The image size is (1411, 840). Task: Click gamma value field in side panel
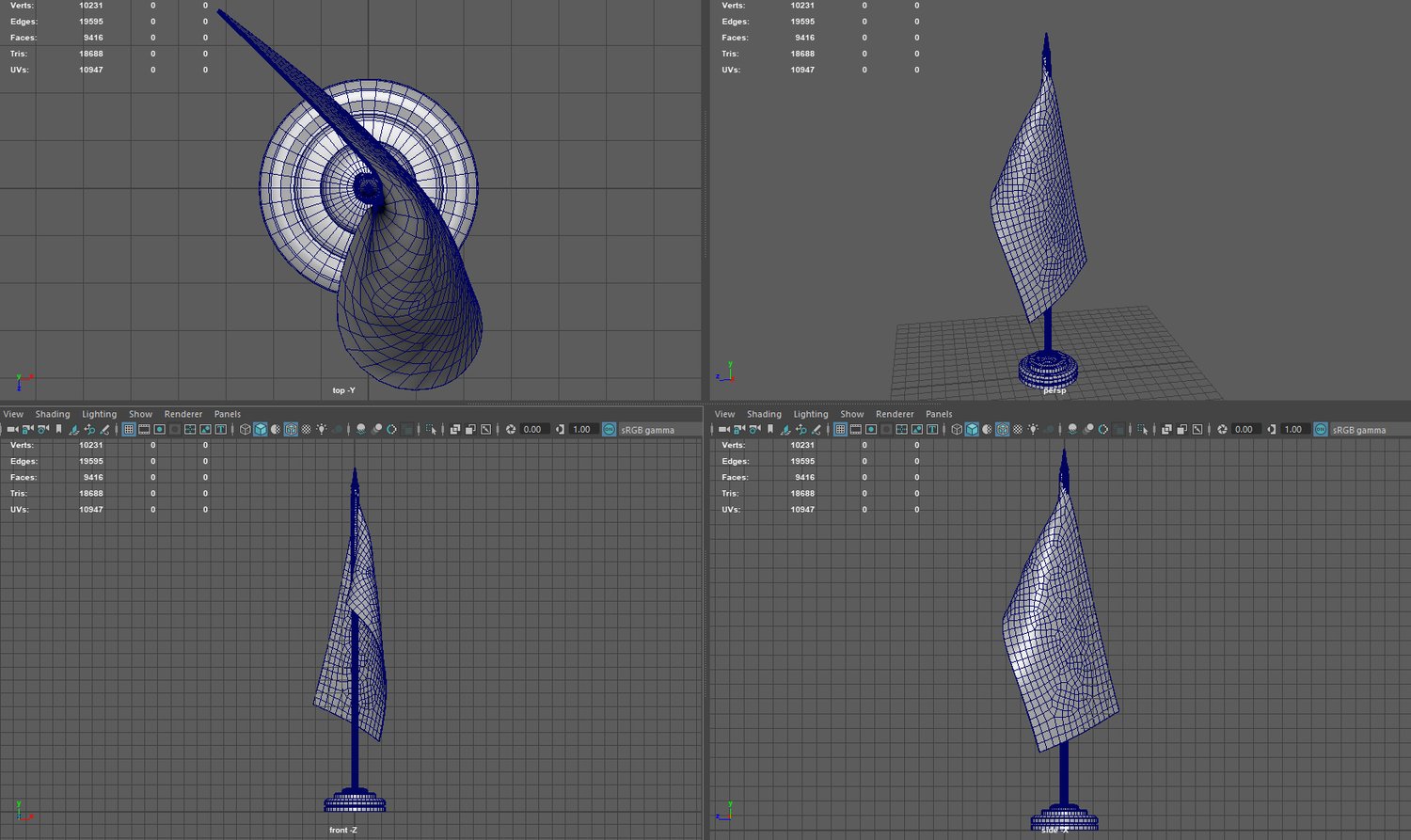[x=1295, y=430]
